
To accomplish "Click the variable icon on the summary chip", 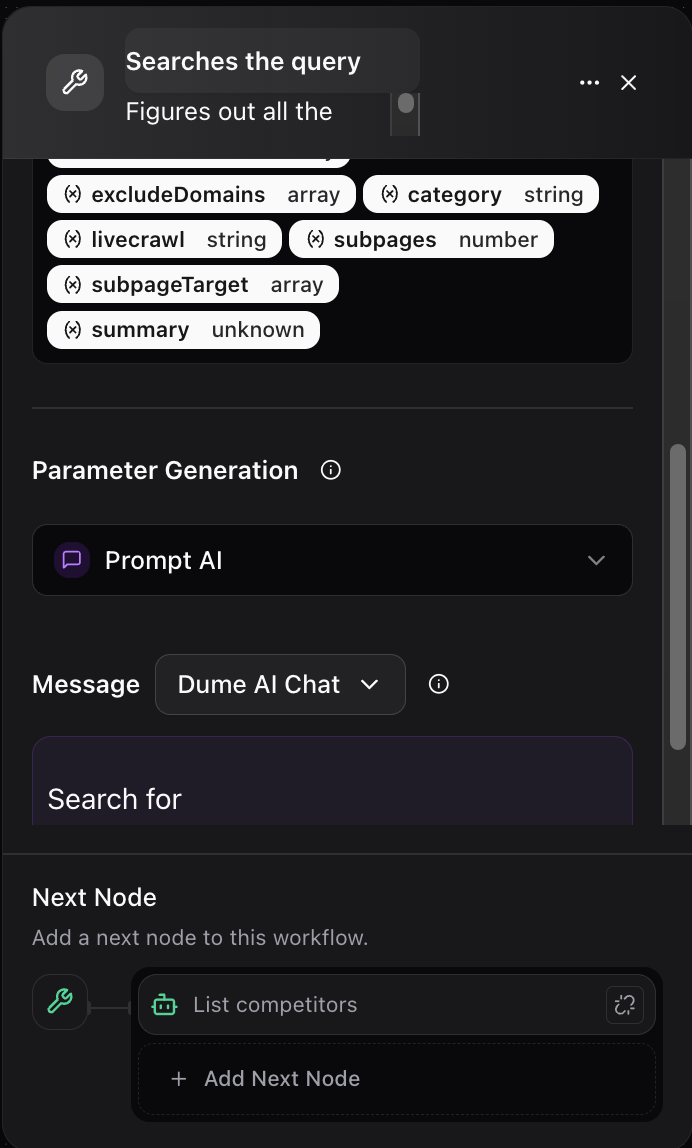I will [72, 329].
